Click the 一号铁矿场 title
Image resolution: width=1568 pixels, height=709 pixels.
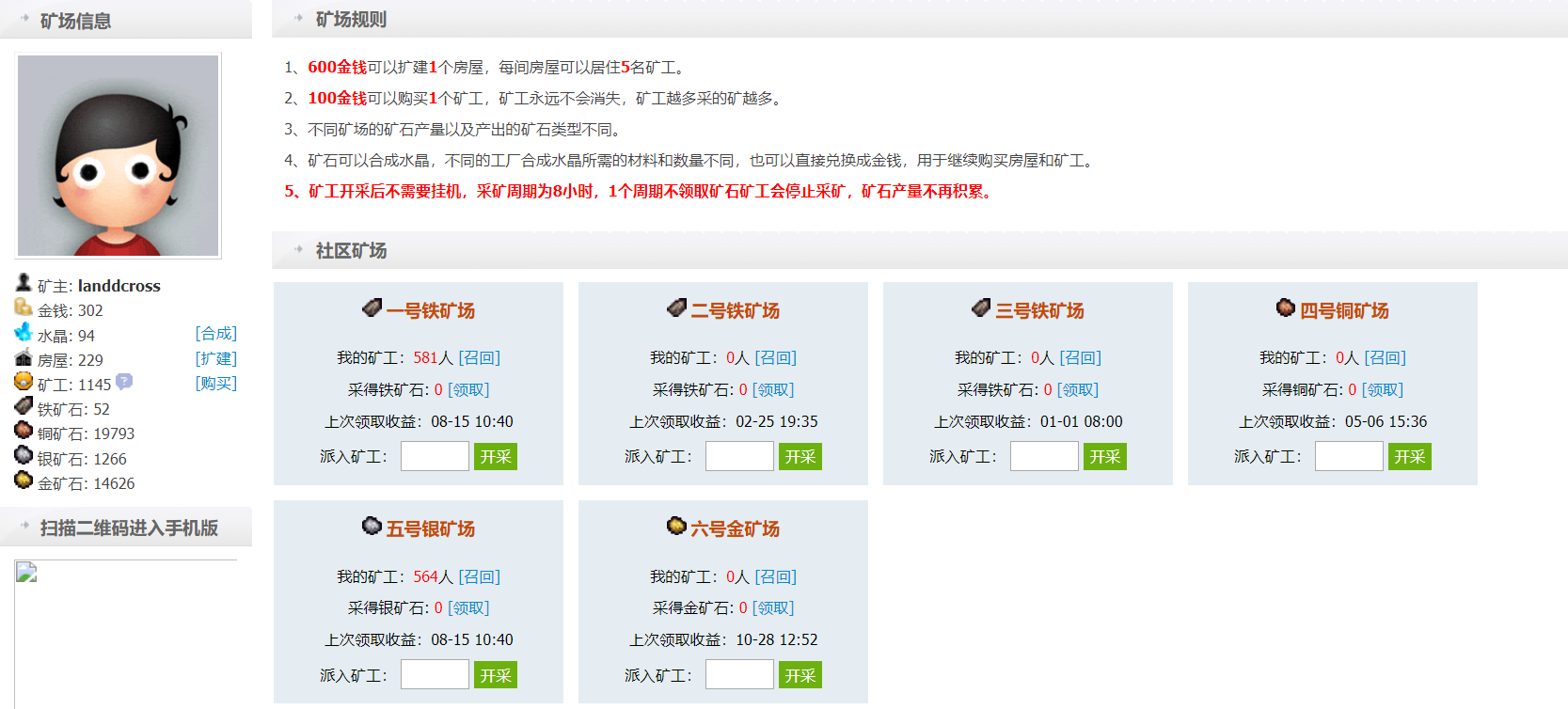(x=431, y=310)
